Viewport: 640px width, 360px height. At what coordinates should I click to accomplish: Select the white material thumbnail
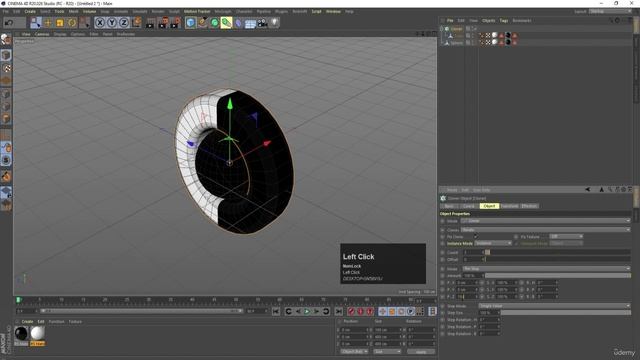pyautogui.click(x=38, y=333)
